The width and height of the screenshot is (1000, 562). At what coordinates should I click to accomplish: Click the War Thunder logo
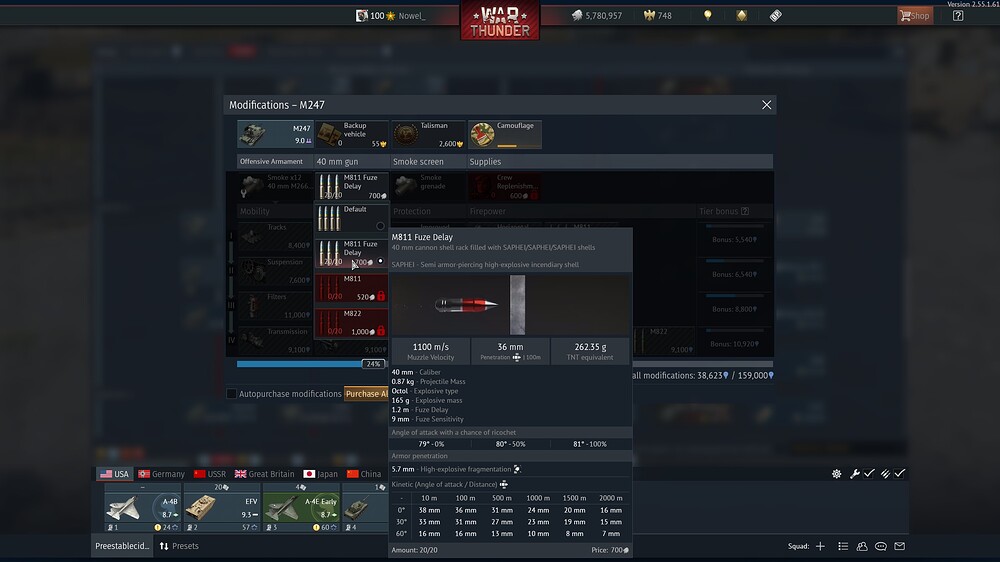pos(500,20)
